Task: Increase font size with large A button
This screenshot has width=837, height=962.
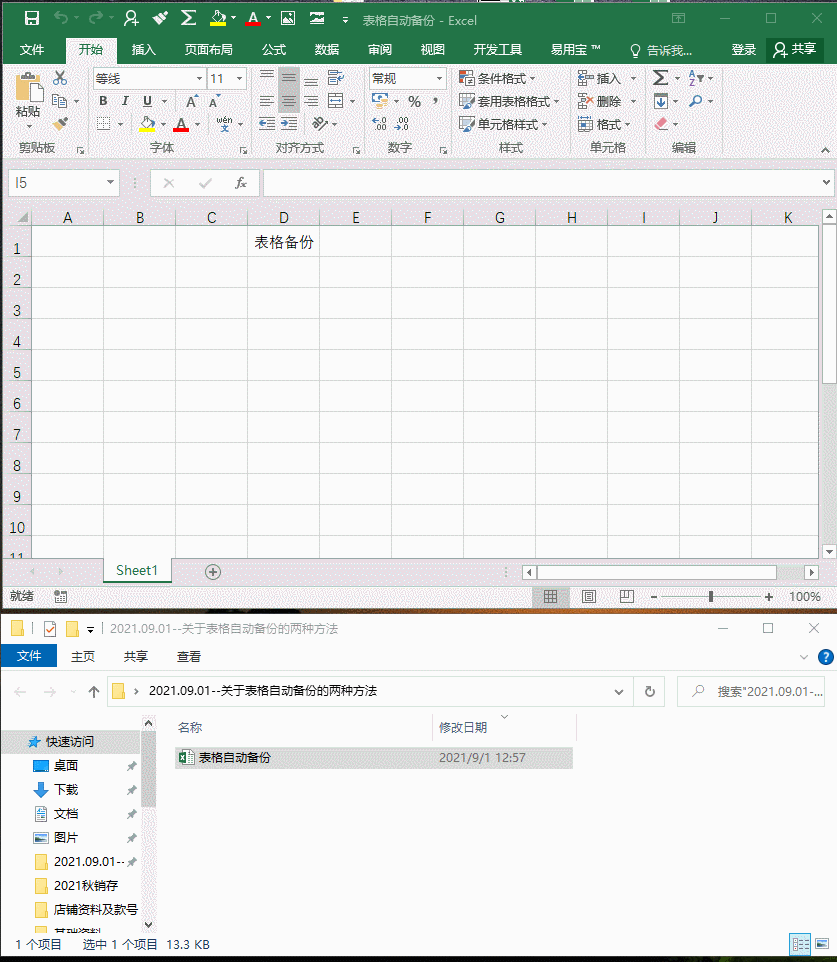Action: pyautogui.click(x=191, y=101)
